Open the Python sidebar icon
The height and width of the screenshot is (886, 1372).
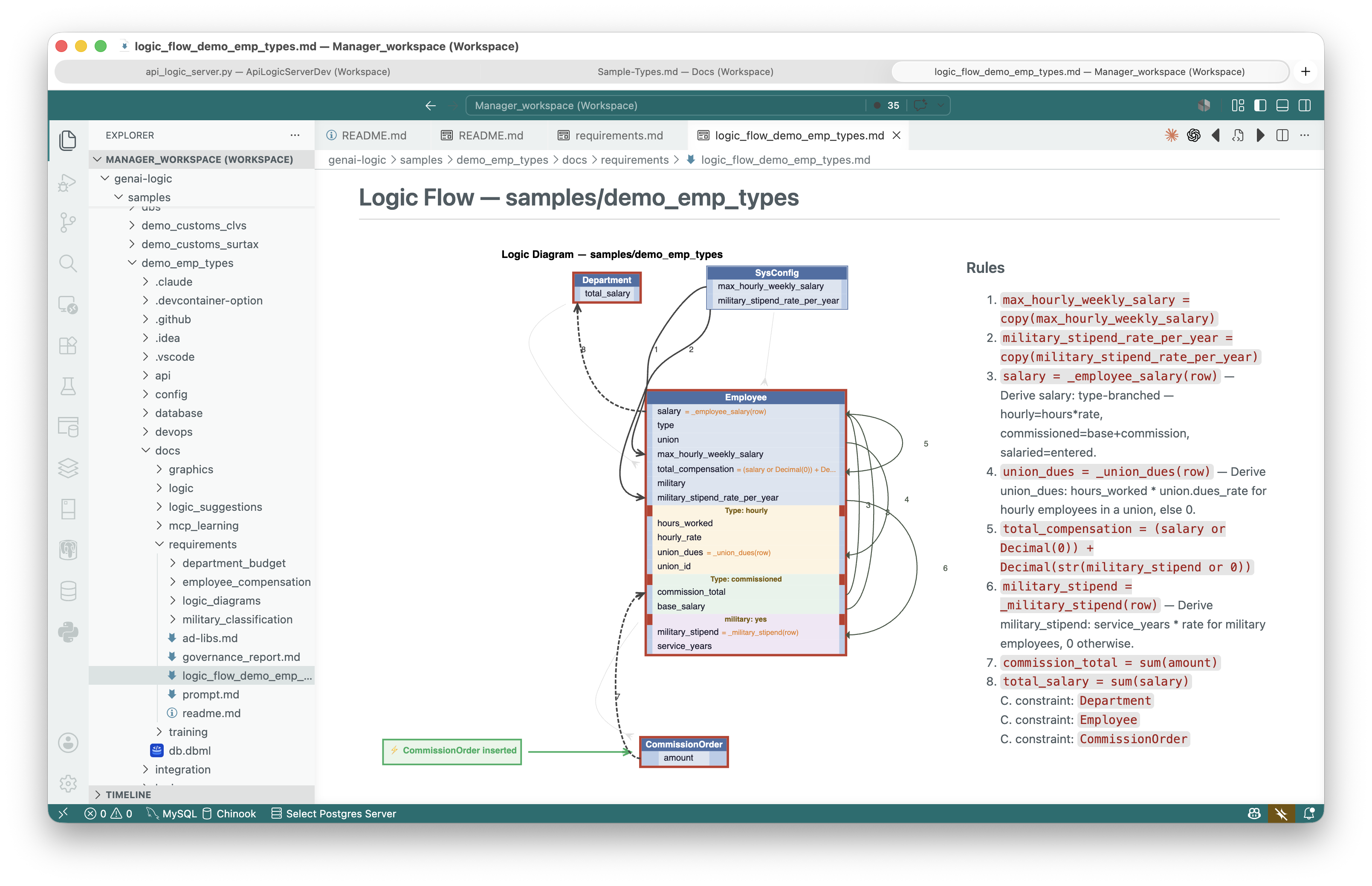tap(68, 632)
